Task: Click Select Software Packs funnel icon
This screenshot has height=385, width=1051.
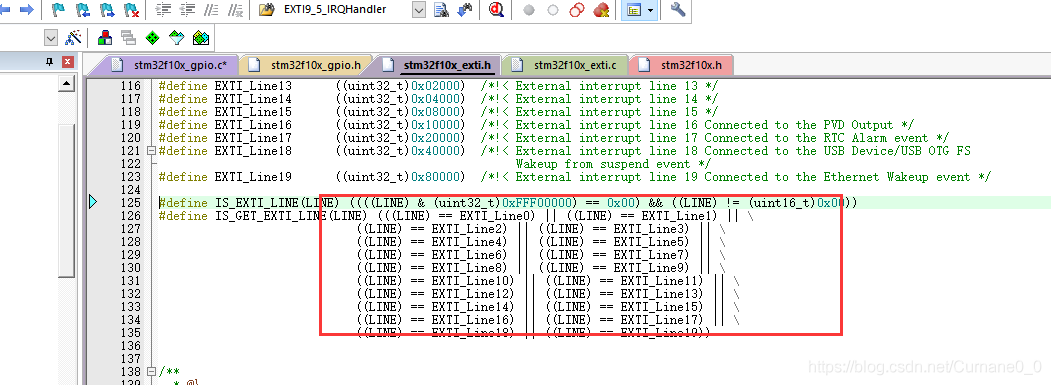Action: (177, 37)
